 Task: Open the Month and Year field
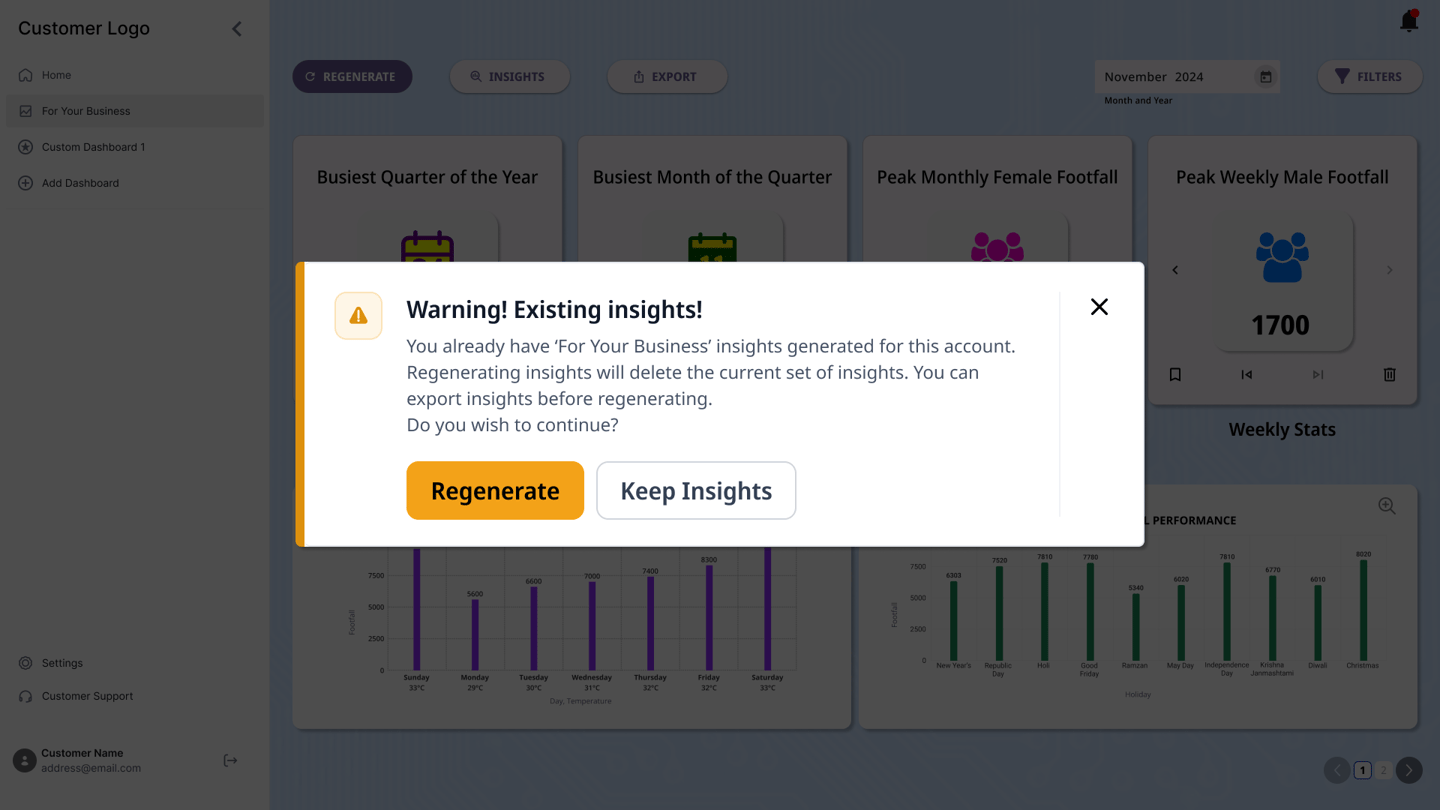tap(1174, 77)
